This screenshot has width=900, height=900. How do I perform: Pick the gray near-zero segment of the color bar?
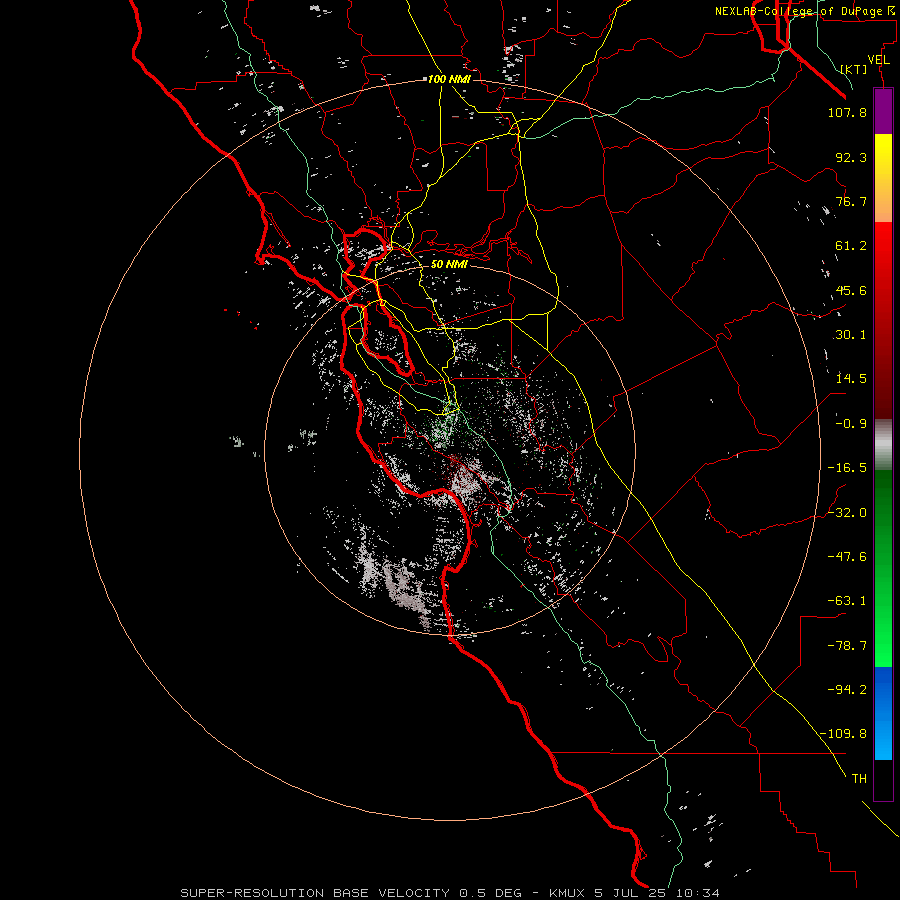(x=883, y=444)
